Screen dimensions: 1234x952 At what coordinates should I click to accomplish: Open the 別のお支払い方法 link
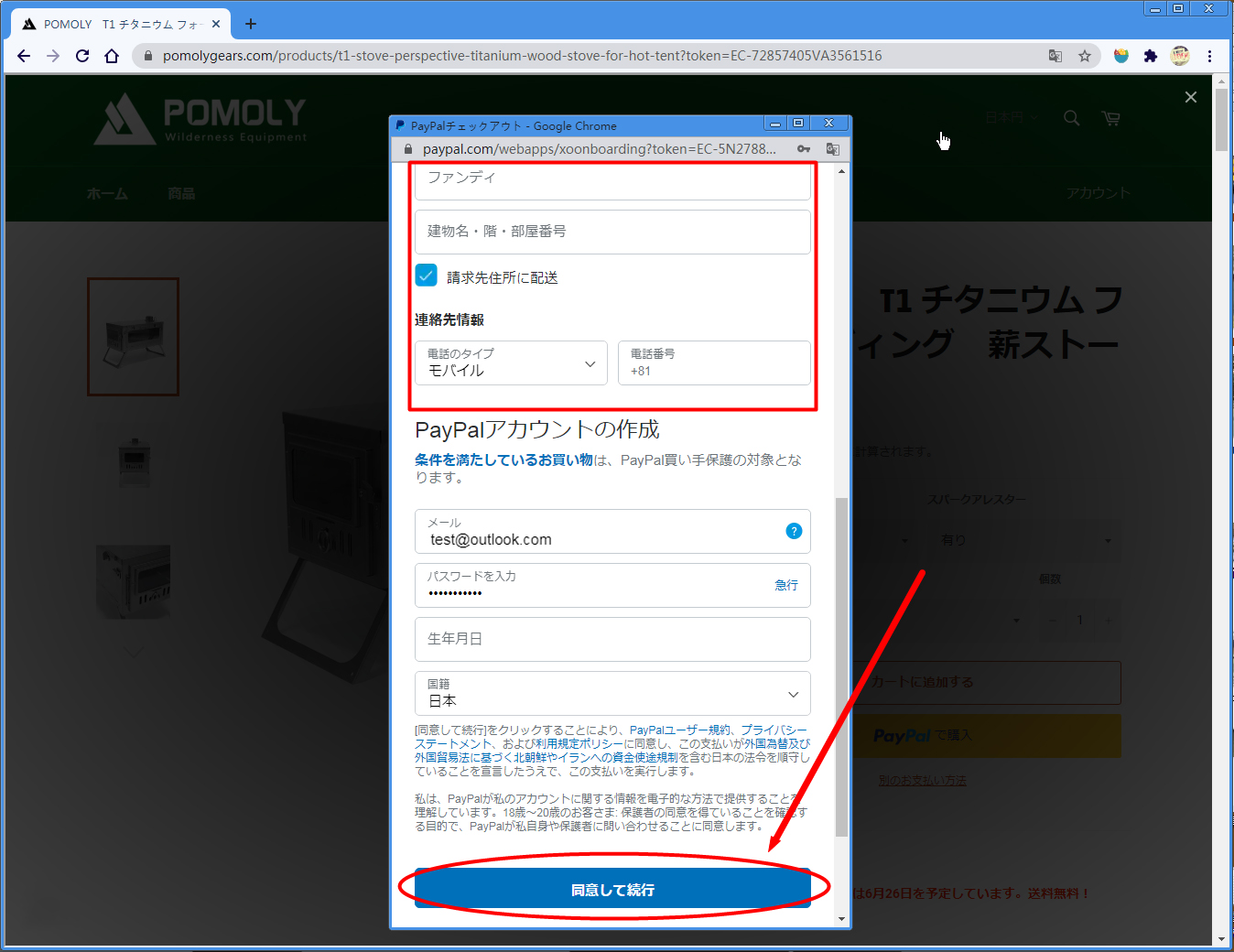coord(922,780)
